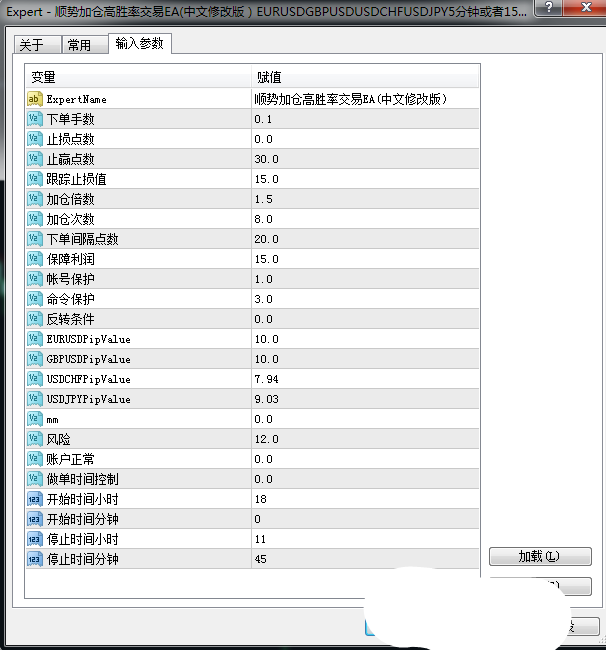Select the 下单间隔点数 value 20.0

(365, 239)
